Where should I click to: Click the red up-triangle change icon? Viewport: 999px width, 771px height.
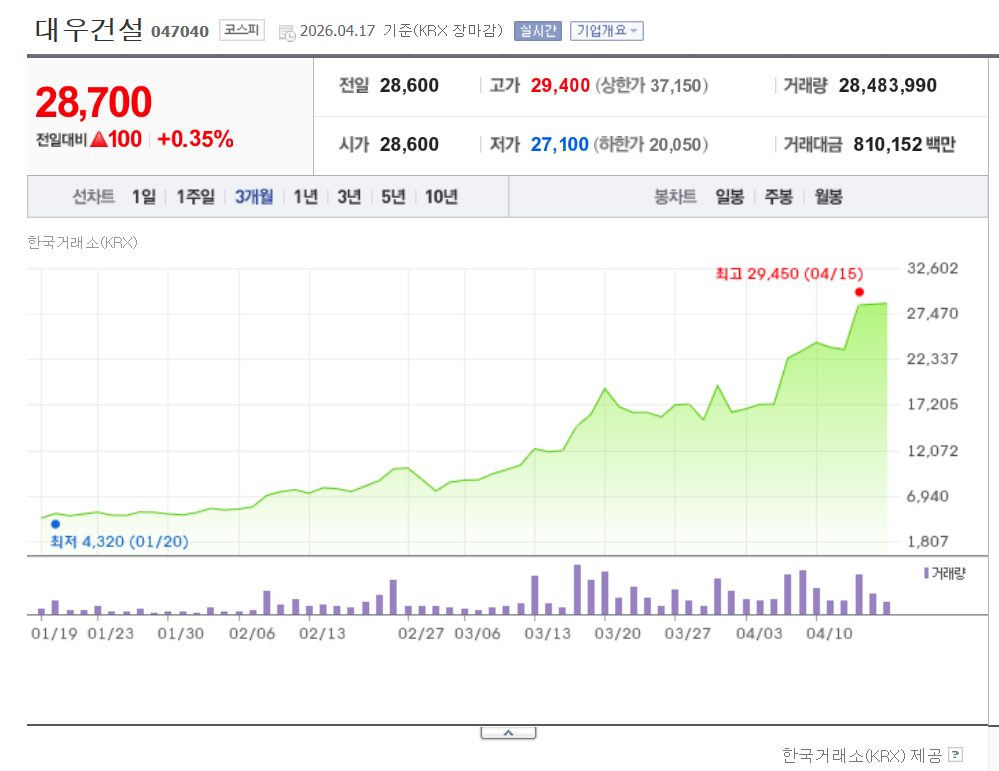coord(99,139)
